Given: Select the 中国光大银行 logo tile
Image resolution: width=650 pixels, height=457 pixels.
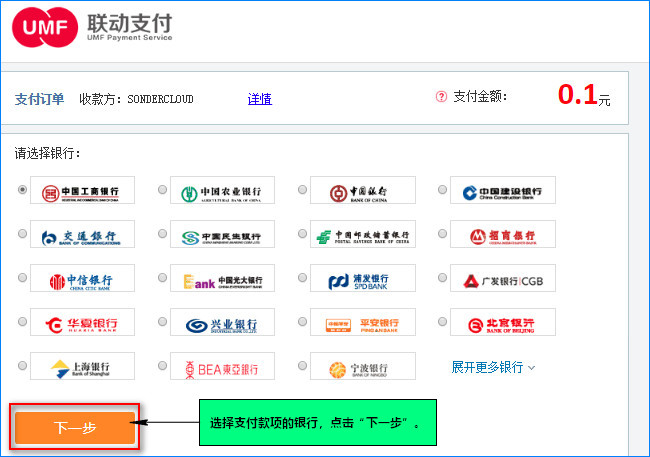Looking at the screenshot, I should (x=222, y=278).
